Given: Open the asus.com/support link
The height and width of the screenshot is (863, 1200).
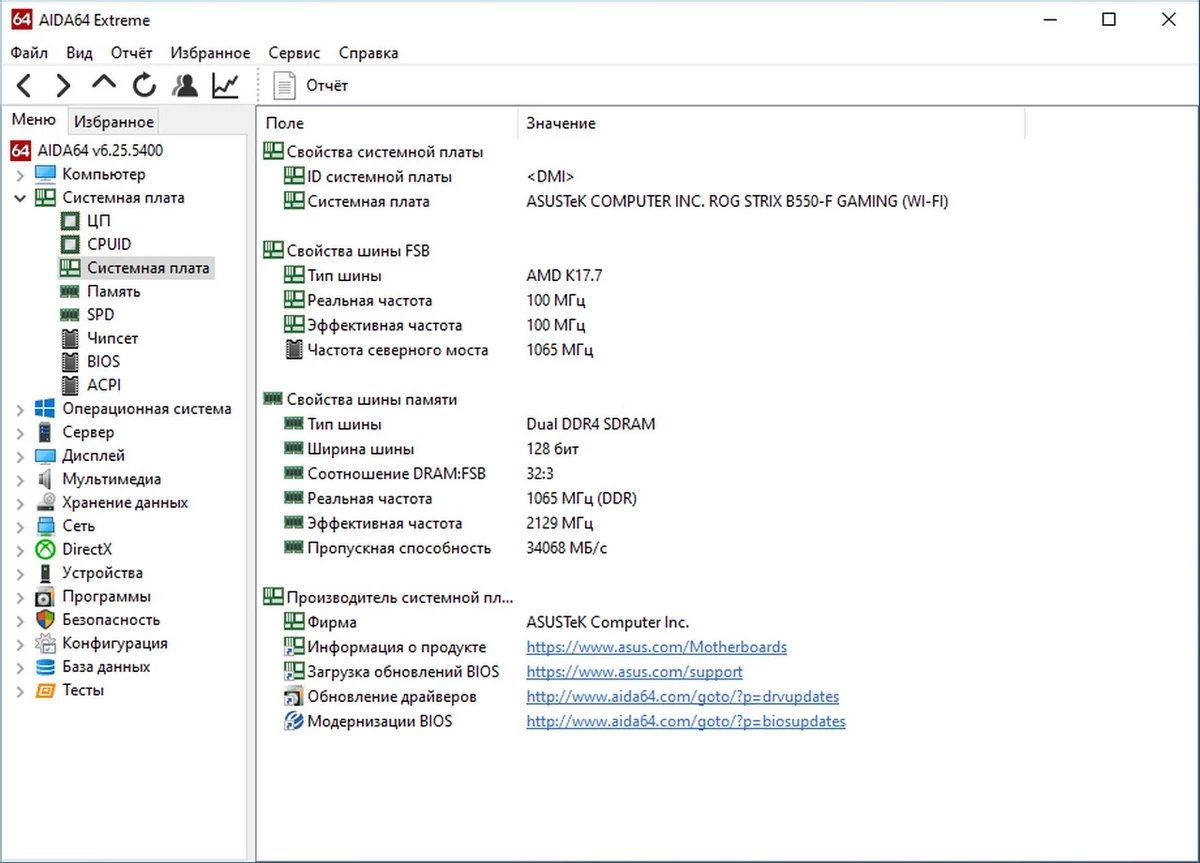Looking at the screenshot, I should (635, 672).
